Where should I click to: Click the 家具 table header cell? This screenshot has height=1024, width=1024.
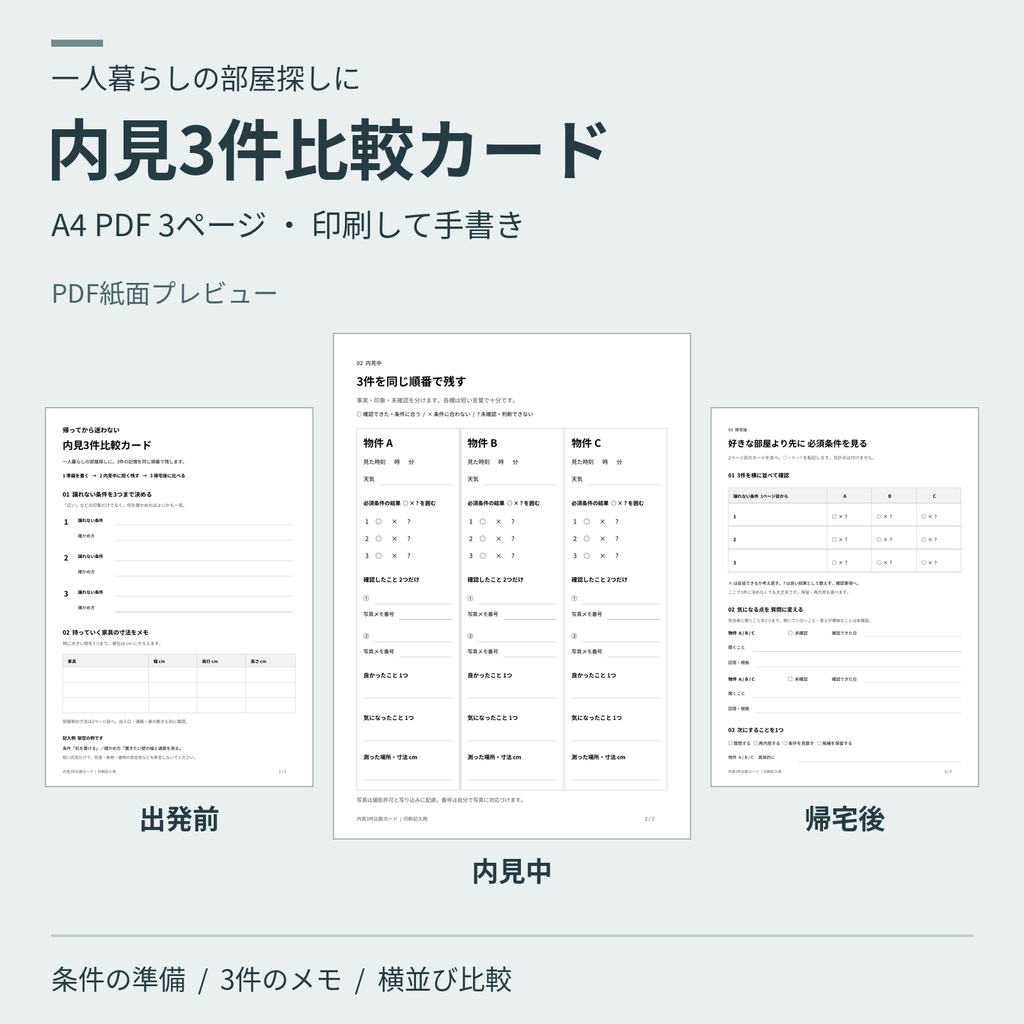[105, 661]
